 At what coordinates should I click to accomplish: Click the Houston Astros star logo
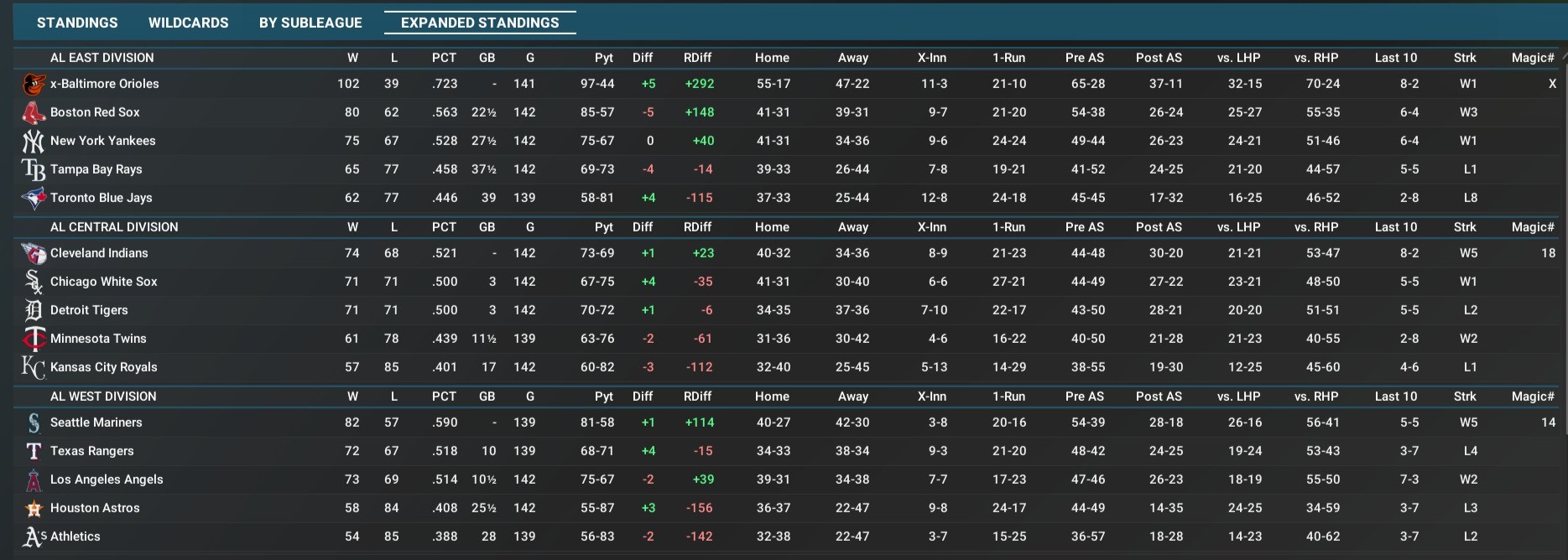(x=34, y=508)
